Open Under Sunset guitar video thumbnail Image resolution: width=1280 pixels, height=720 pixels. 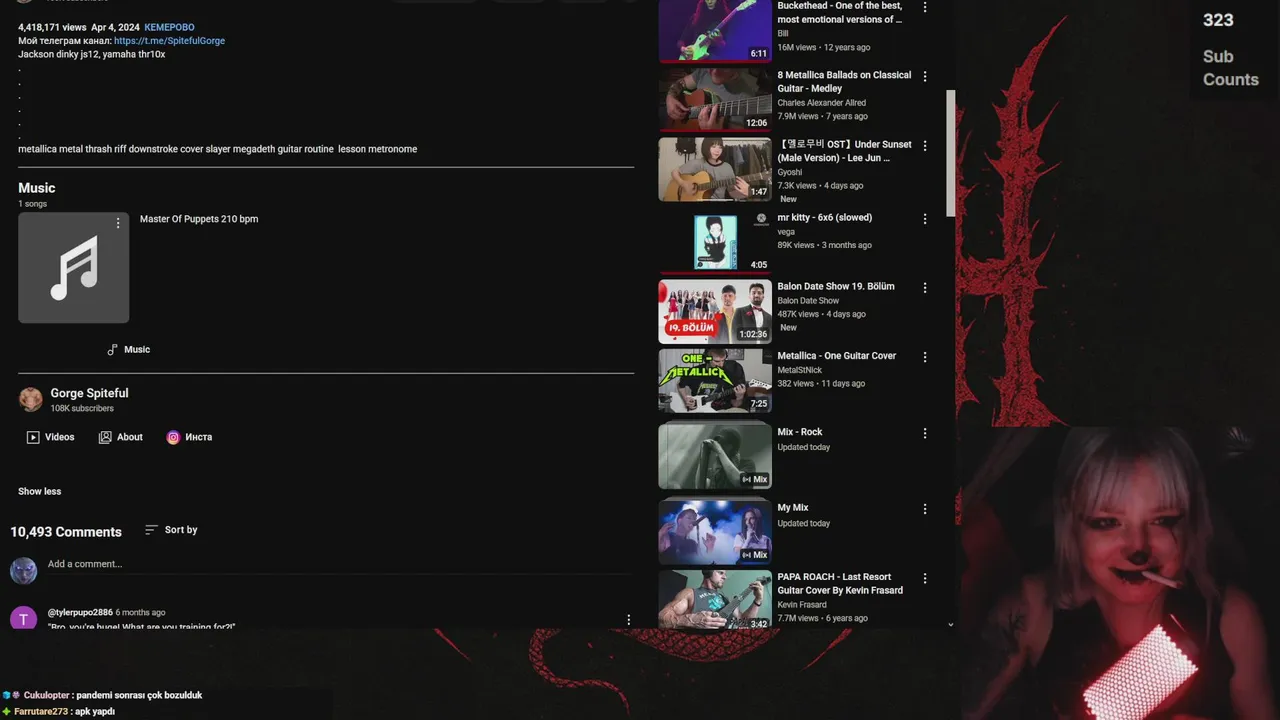pyautogui.click(x=715, y=169)
